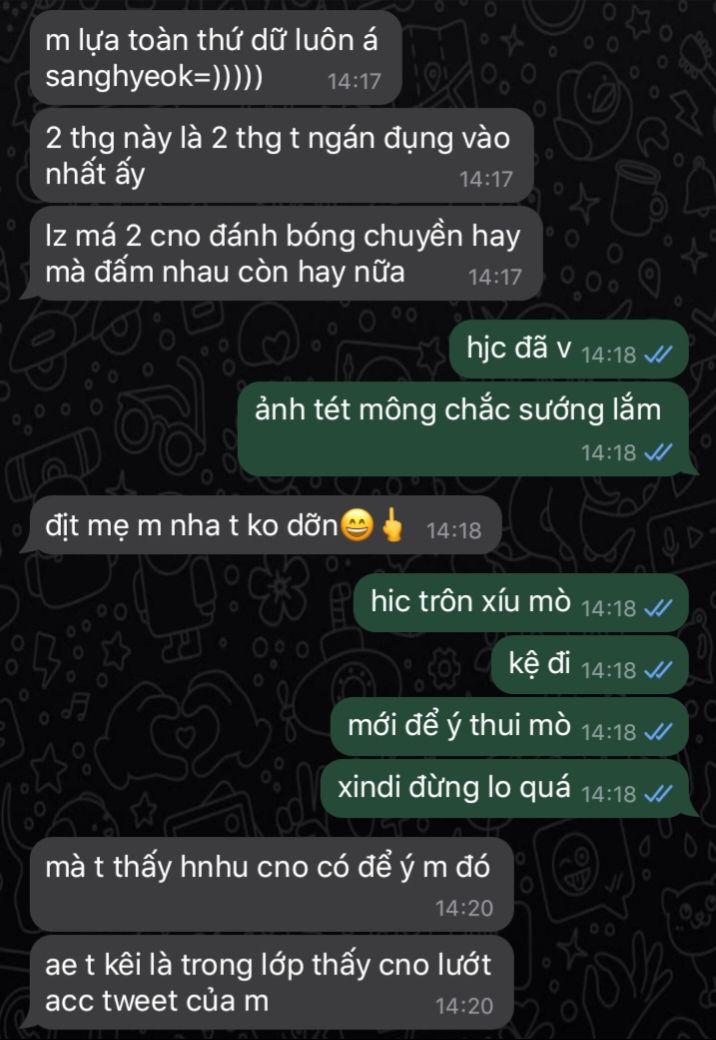Viewport: 716px width, 1040px height.
Task: Tap the 14:17 timestamp on sanghyeok message
Action: [x=354, y=82]
